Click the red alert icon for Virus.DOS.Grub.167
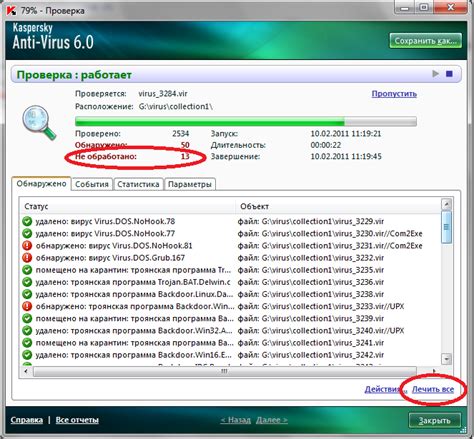Screen dimensions: 474x439 [27, 258]
